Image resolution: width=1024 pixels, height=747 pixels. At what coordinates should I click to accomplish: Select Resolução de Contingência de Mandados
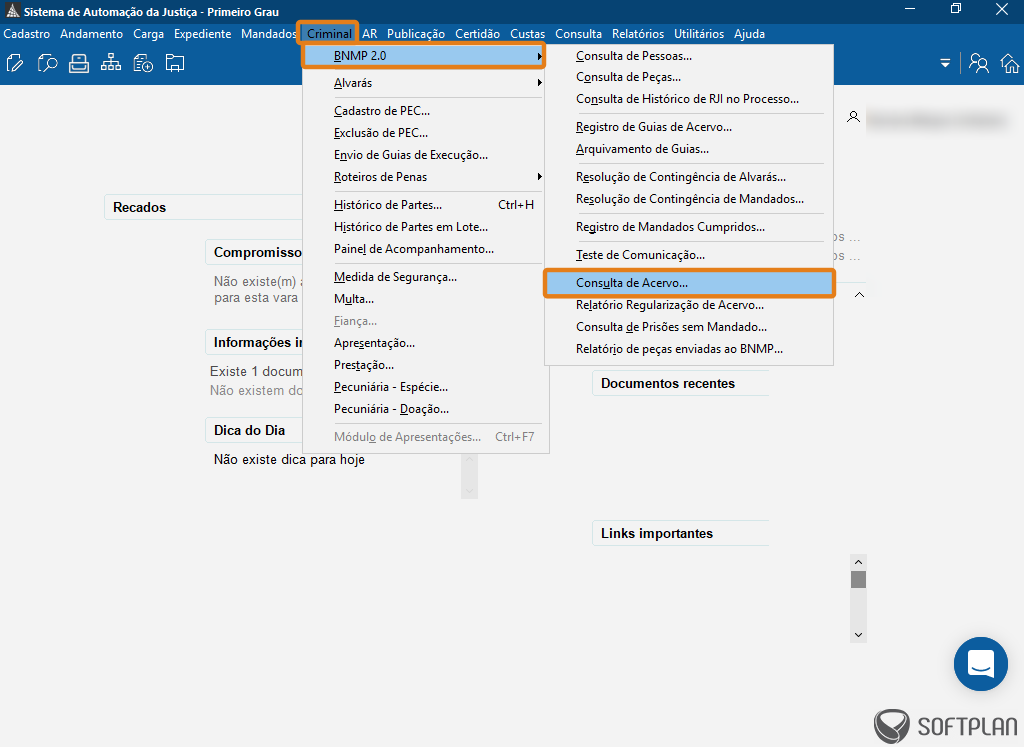(689, 199)
